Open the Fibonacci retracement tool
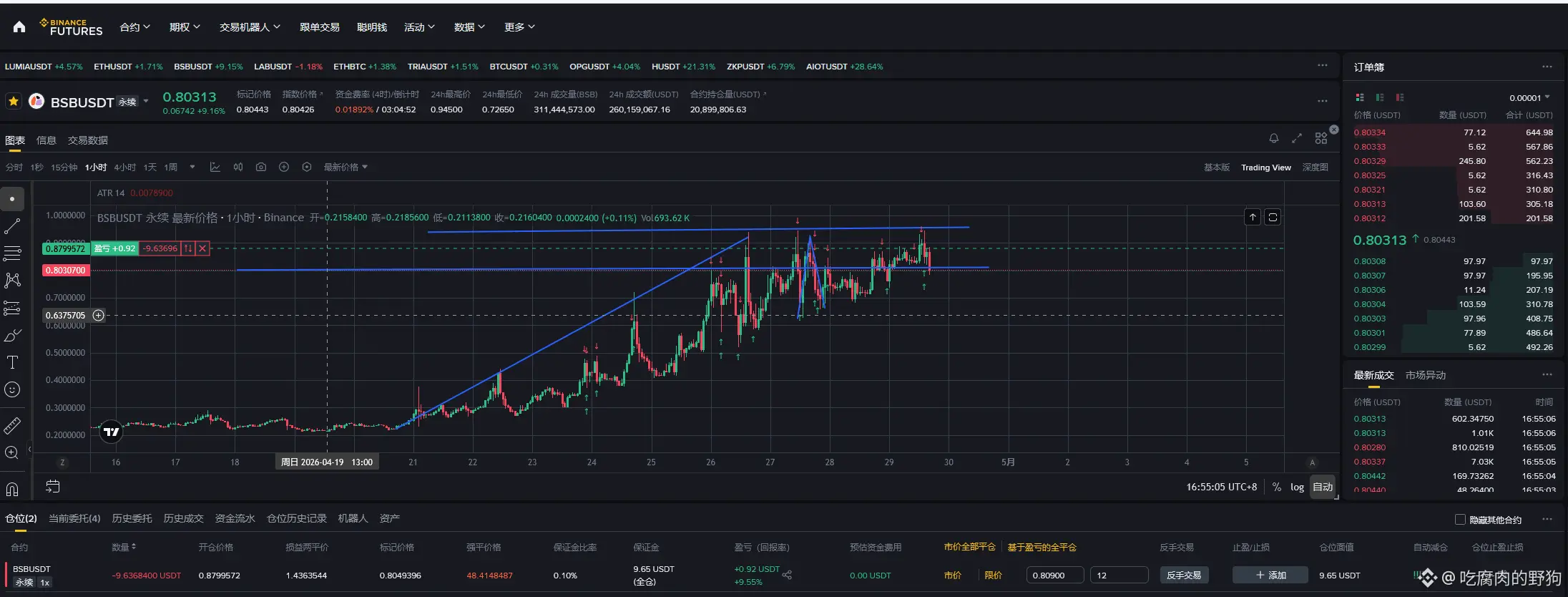 coord(12,253)
